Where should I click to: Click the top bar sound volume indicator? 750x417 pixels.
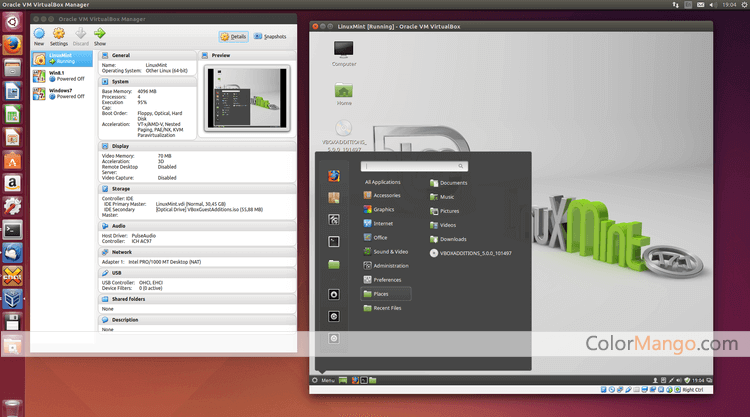(712, 5)
